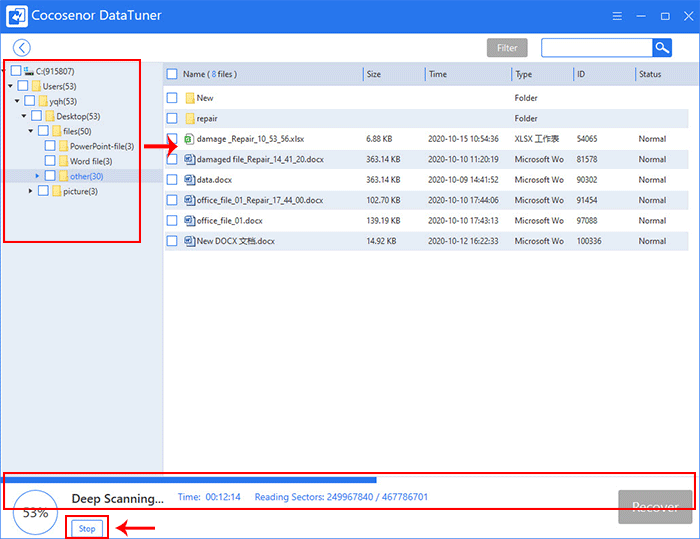Sort by the Status column header

pyautogui.click(x=650, y=74)
